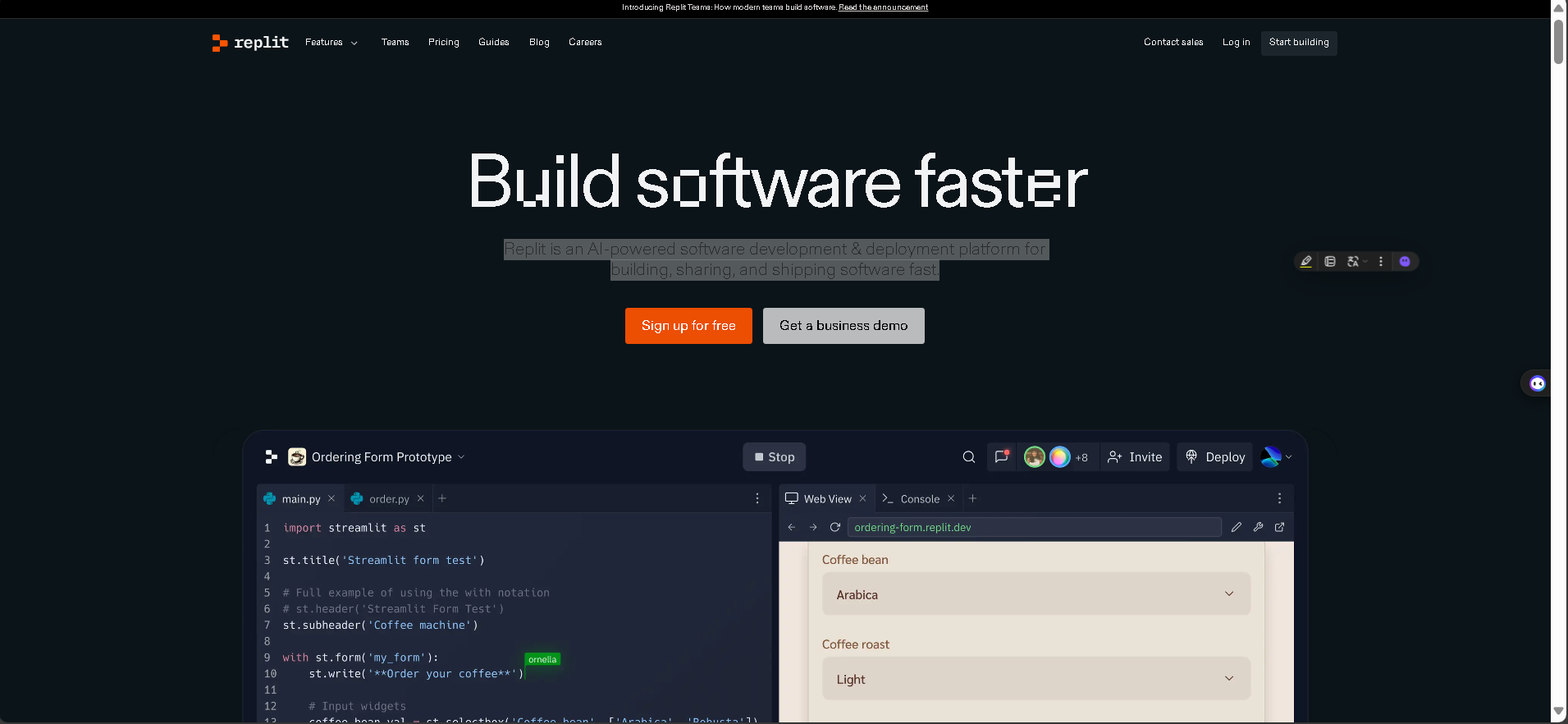Viewport: 1568px width, 724px height.
Task: Click the Invite button
Action: pos(1135,457)
